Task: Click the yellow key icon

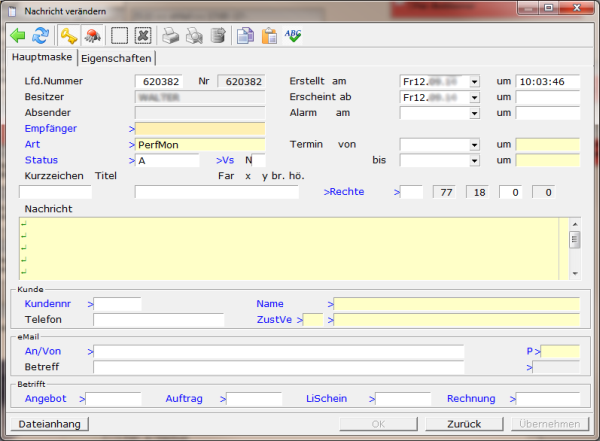Action: (x=68, y=36)
